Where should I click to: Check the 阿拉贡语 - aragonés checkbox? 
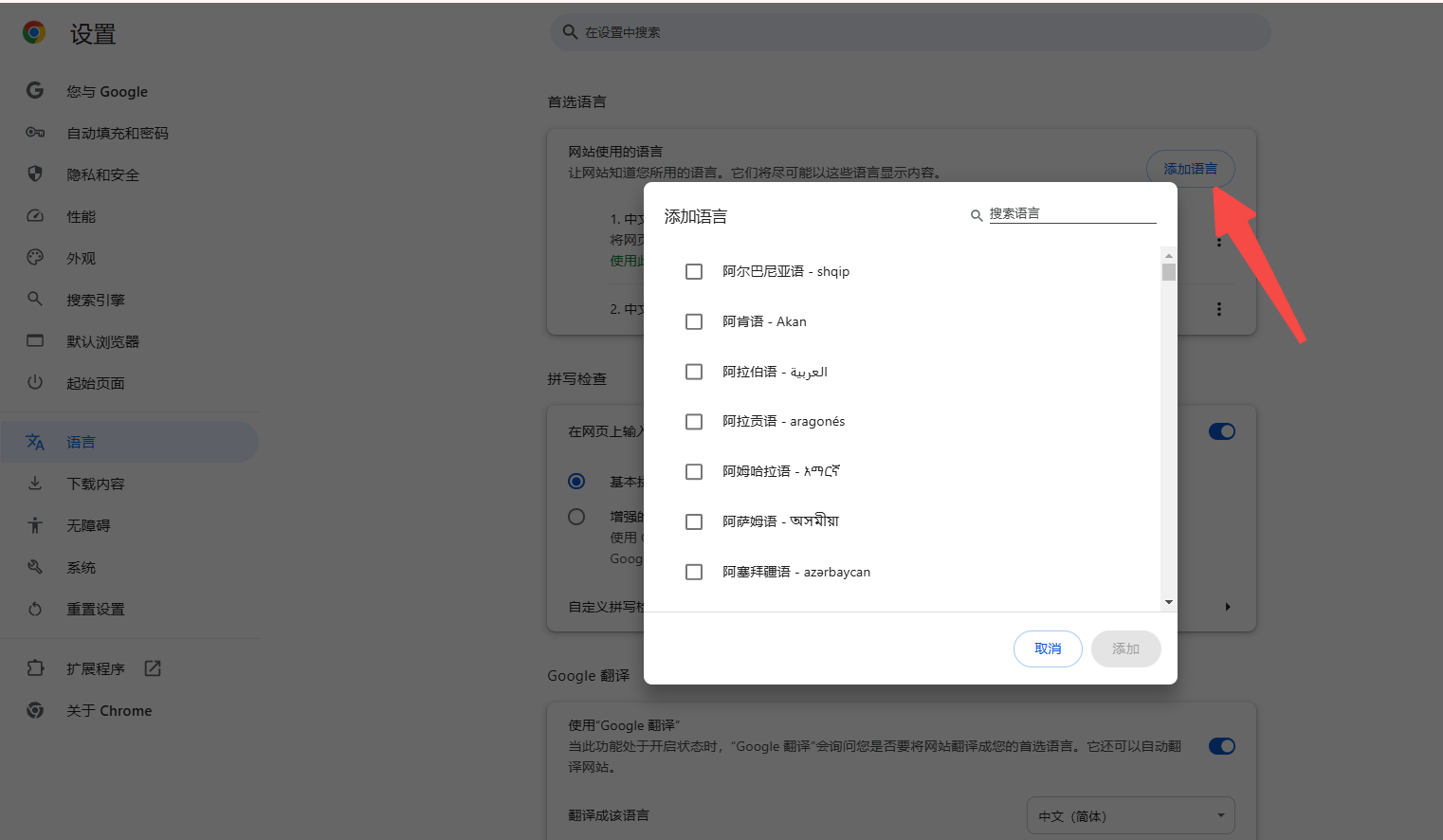coord(694,421)
